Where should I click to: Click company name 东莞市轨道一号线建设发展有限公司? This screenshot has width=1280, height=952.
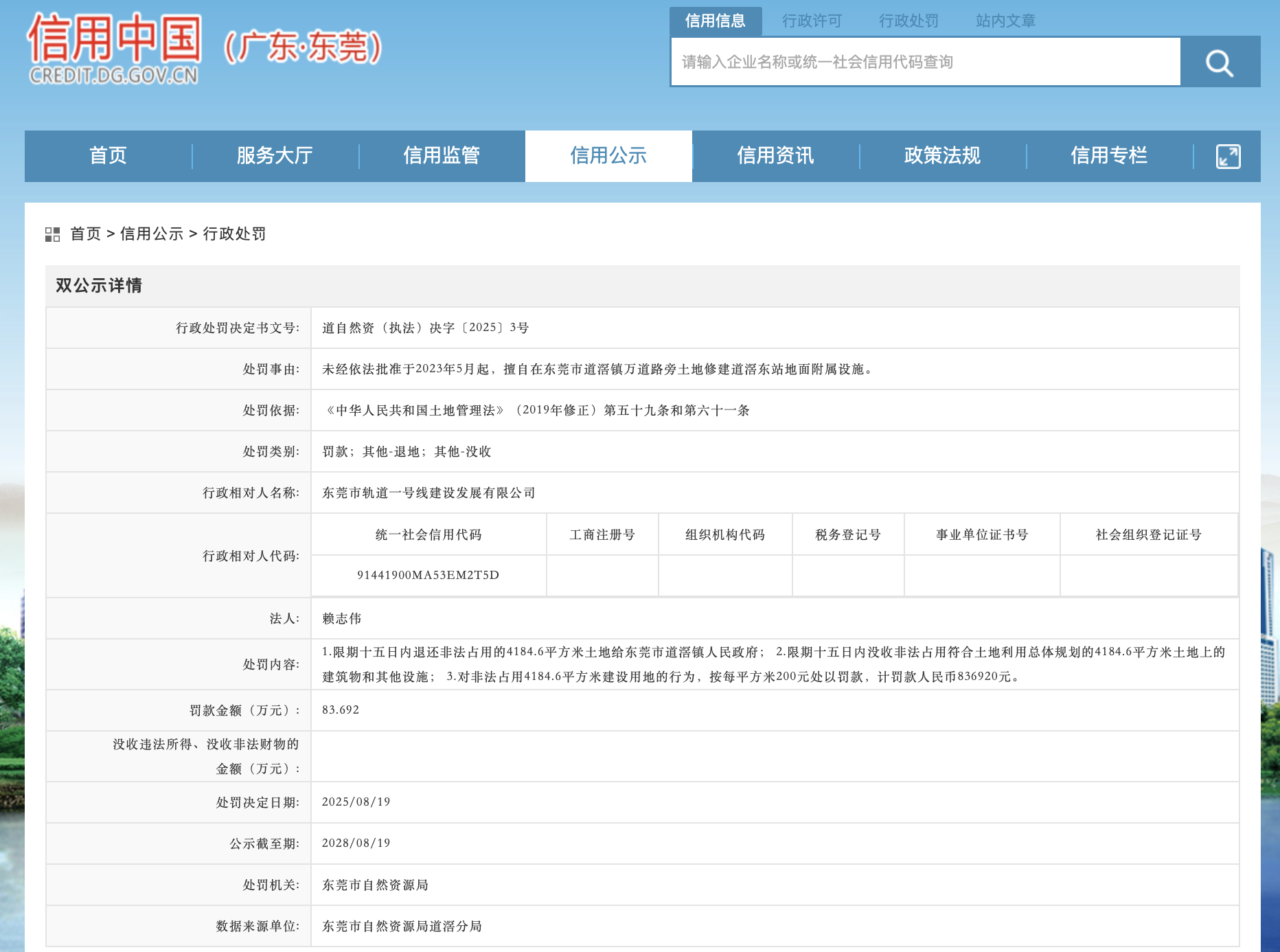[428, 492]
